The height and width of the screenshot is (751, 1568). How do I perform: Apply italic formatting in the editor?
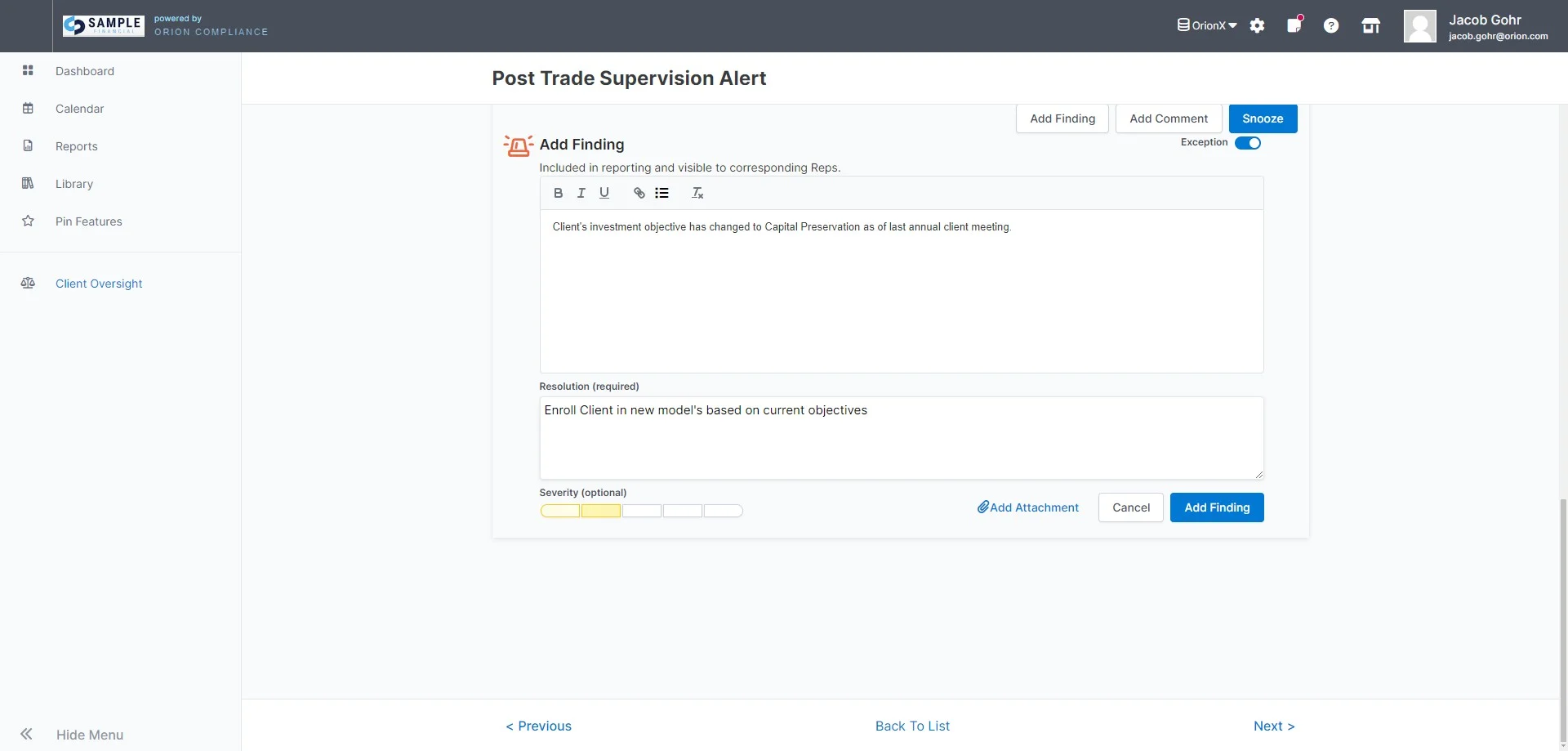tap(581, 194)
